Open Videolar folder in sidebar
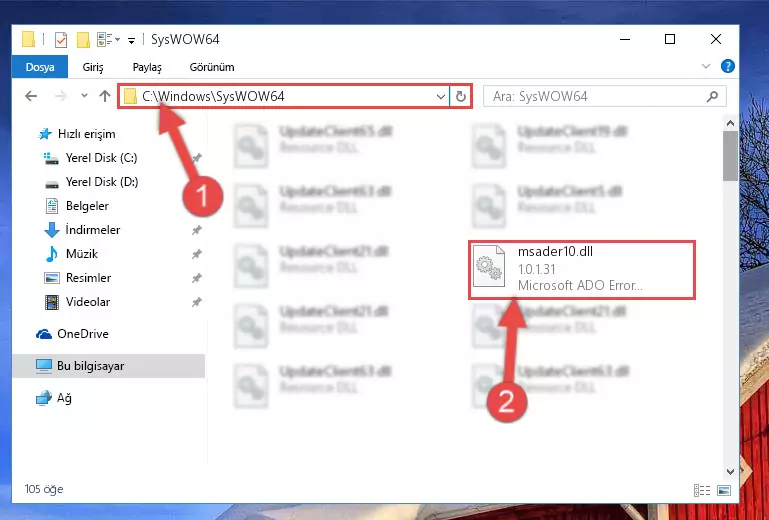The image size is (769, 520). tap(77, 302)
